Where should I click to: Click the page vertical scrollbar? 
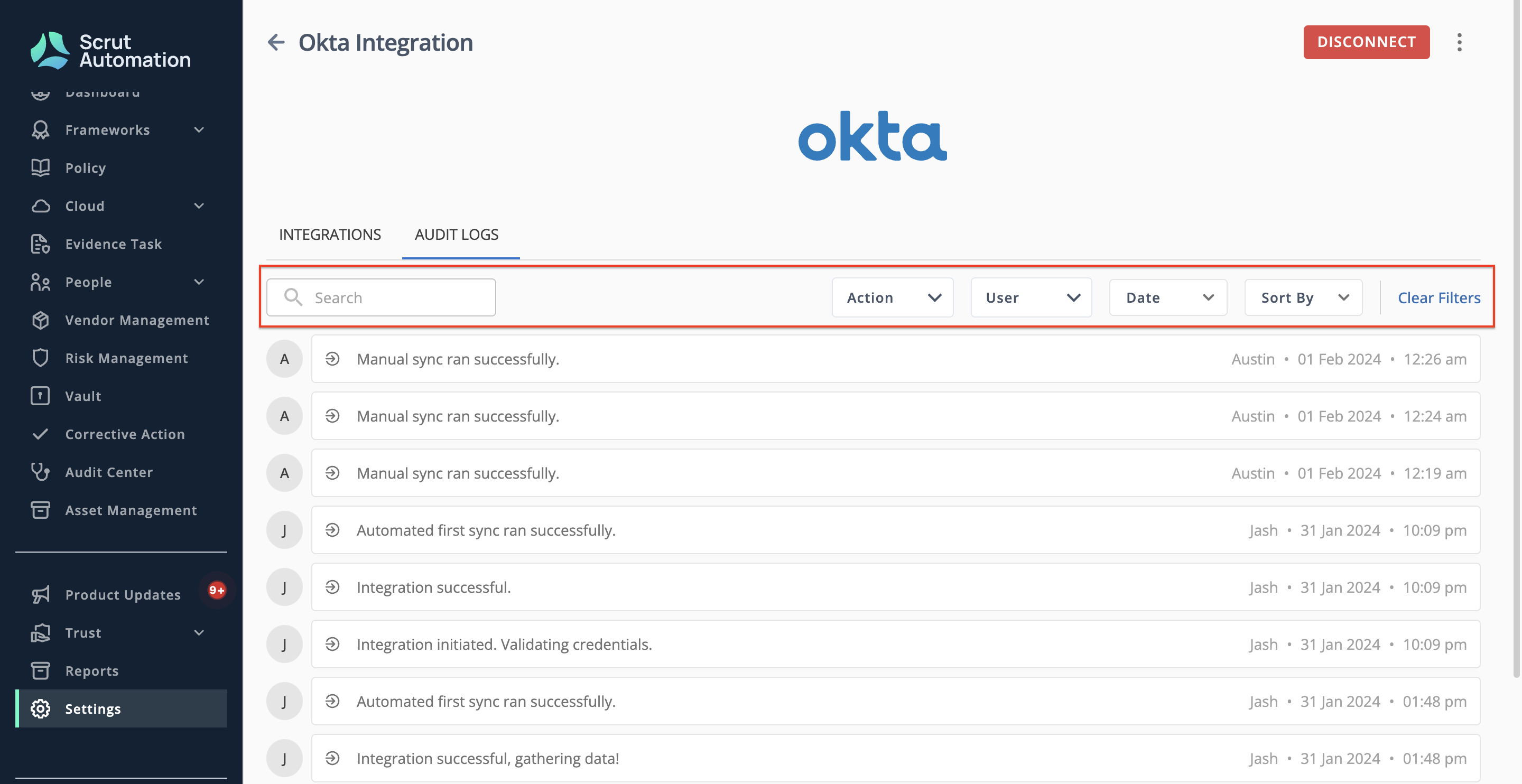click(1517, 340)
